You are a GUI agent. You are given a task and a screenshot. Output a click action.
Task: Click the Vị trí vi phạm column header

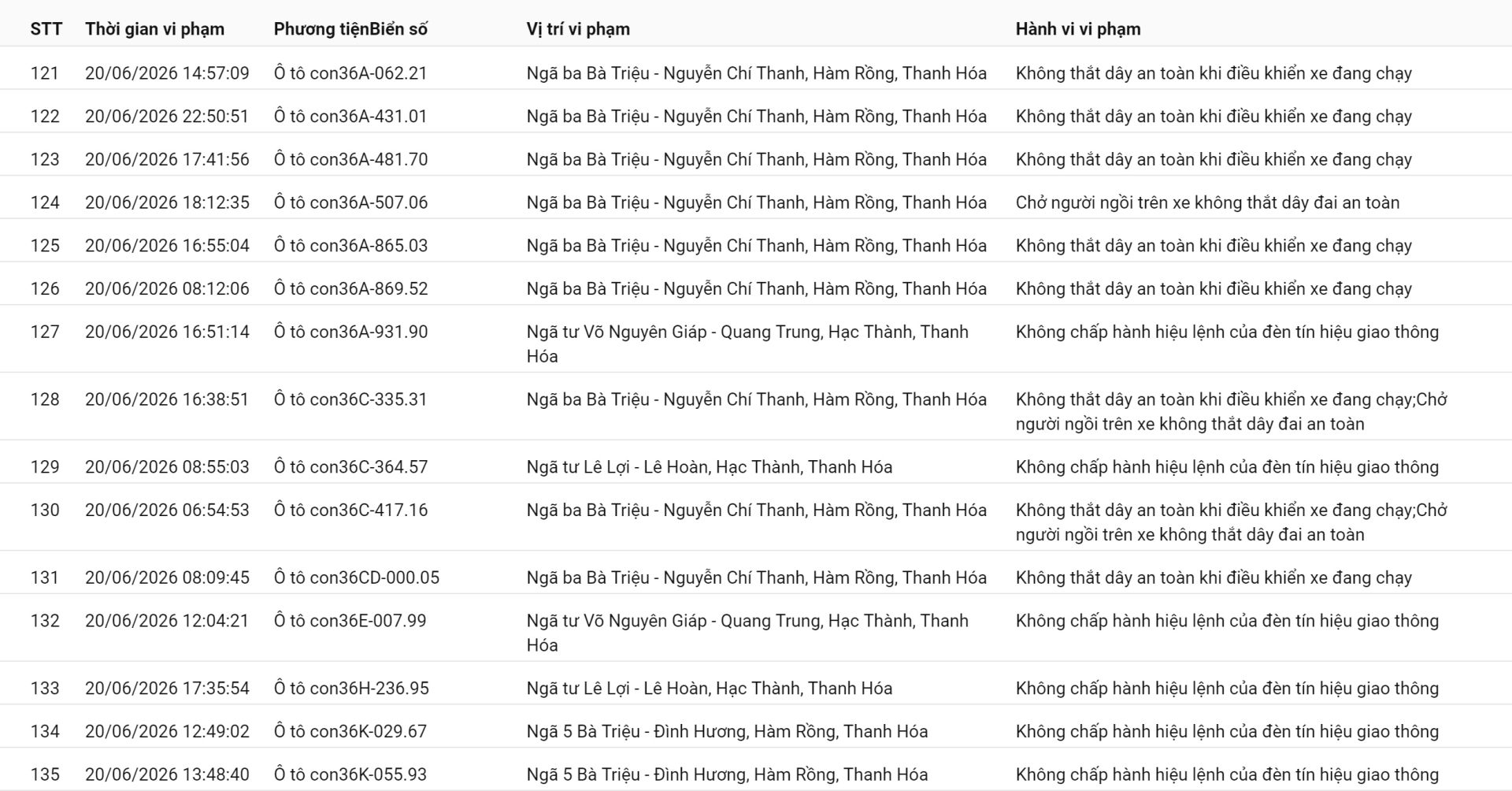pyautogui.click(x=578, y=29)
